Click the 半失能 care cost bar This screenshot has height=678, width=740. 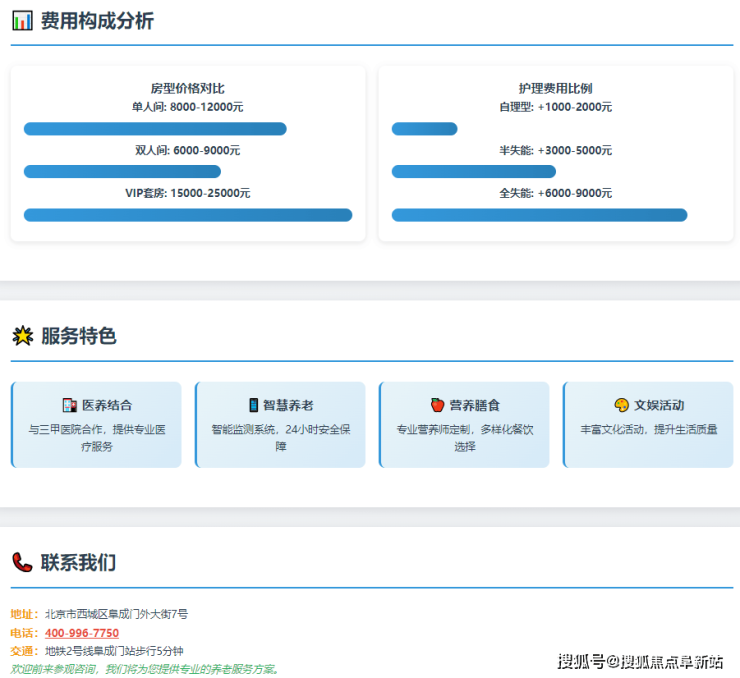click(473, 172)
